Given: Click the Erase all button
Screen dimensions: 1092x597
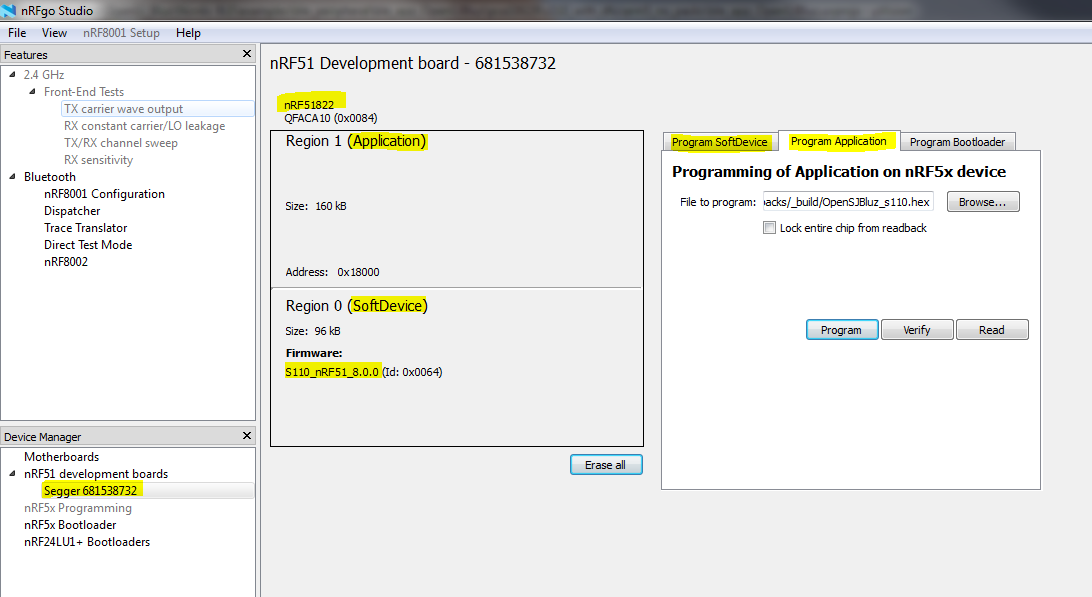Looking at the screenshot, I should tap(606, 465).
